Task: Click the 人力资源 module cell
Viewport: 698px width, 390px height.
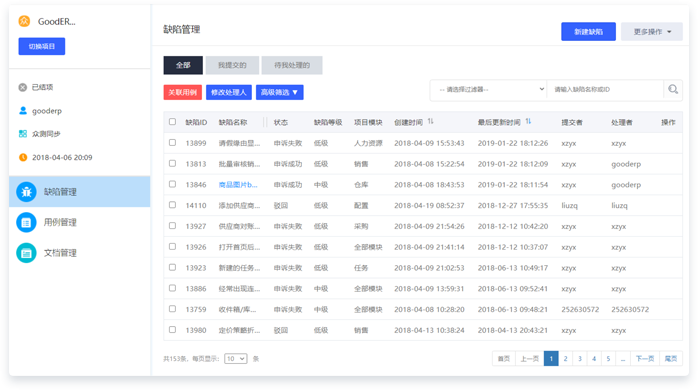Action: [x=368, y=143]
